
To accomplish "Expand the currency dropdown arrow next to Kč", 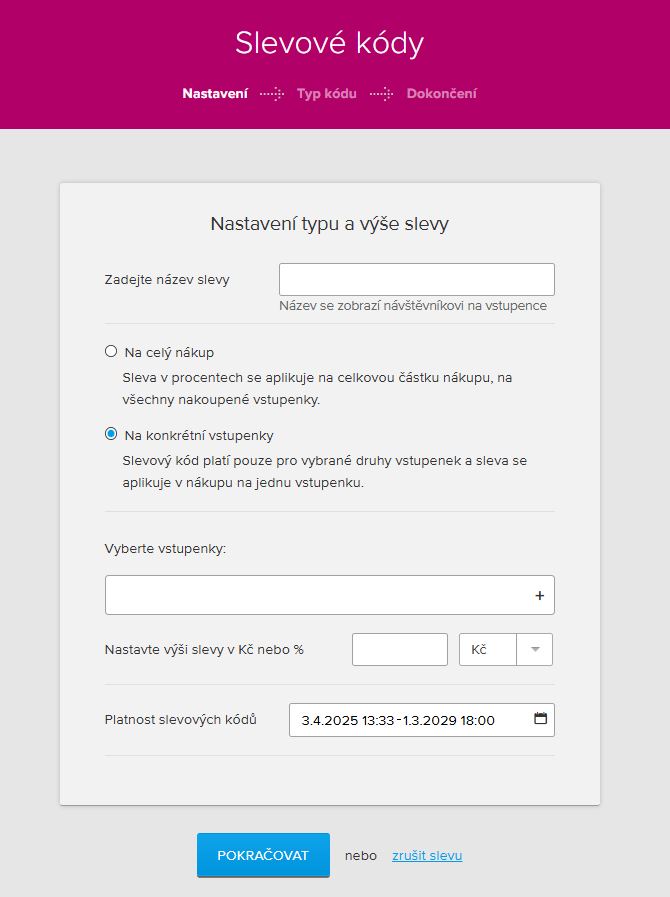I will (535, 649).
